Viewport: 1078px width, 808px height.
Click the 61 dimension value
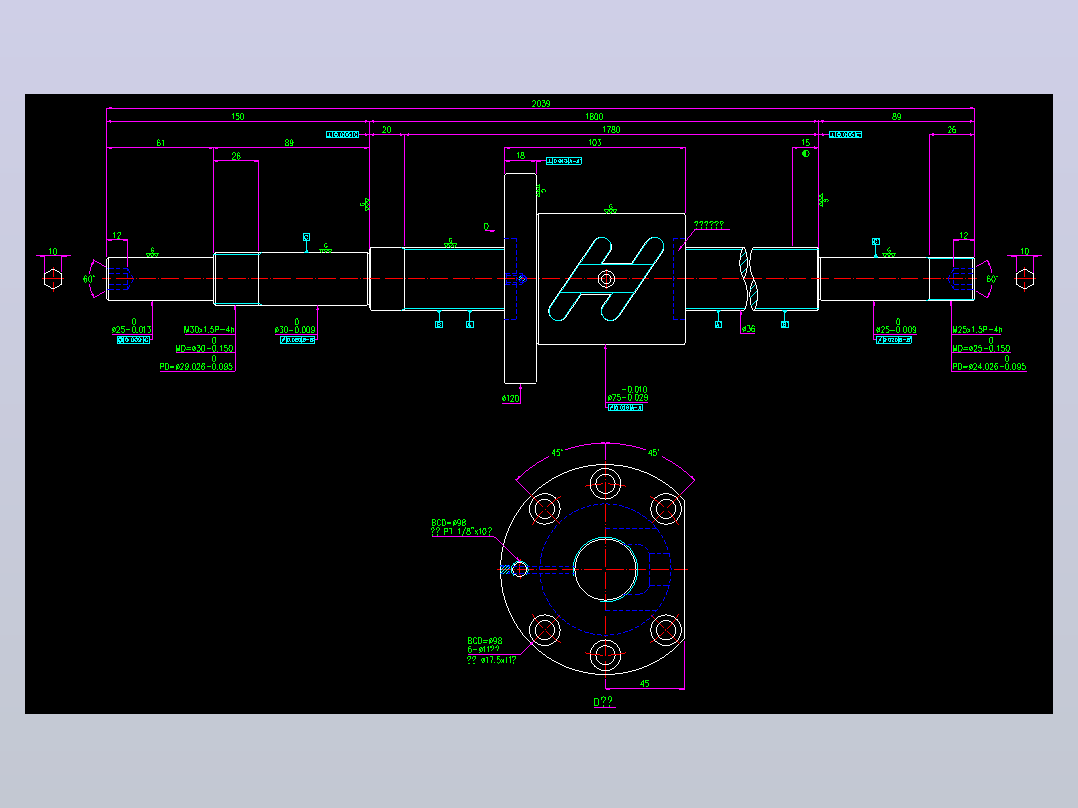click(160, 143)
